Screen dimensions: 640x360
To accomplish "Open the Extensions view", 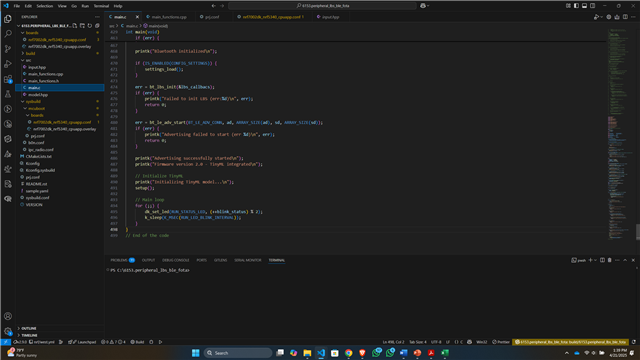I will point(8,79).
